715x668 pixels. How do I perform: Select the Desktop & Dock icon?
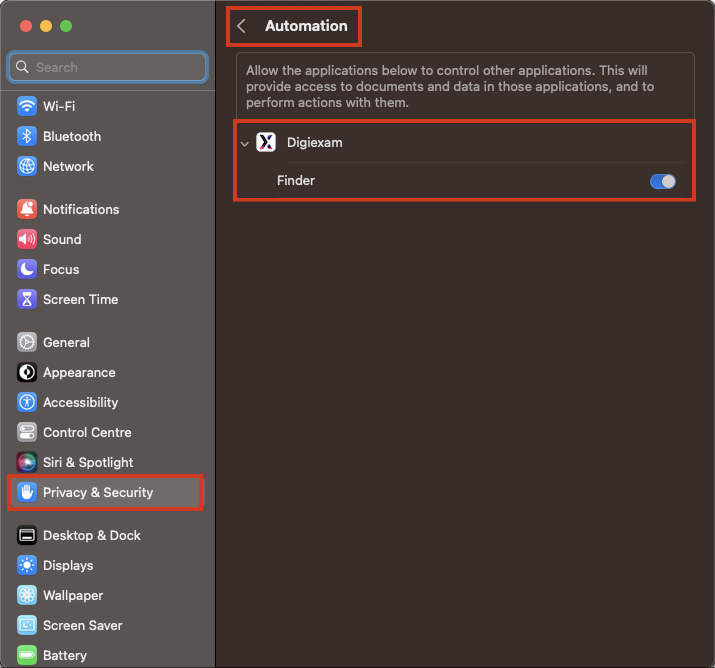tap(27, 535)
